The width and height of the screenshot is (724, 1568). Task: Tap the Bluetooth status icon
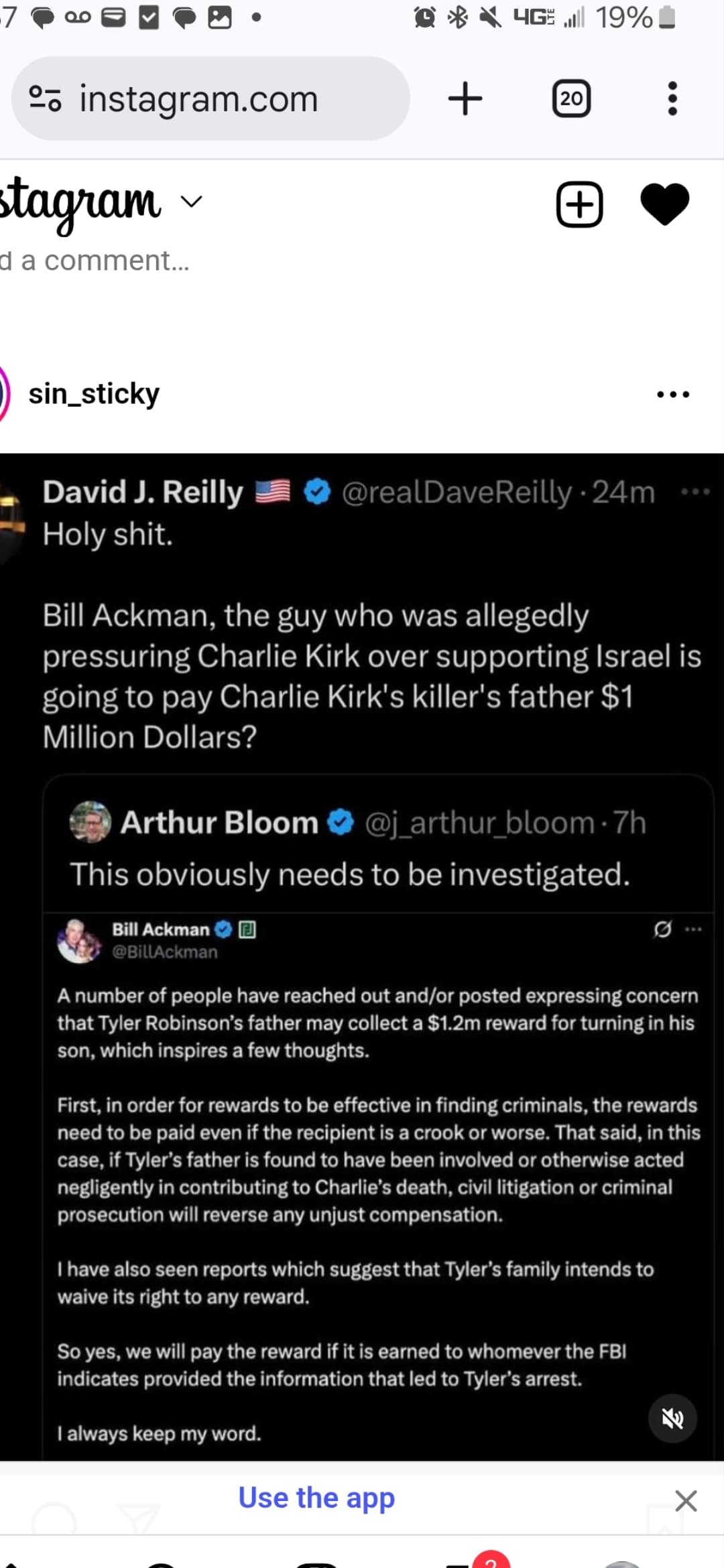point(458,17)
